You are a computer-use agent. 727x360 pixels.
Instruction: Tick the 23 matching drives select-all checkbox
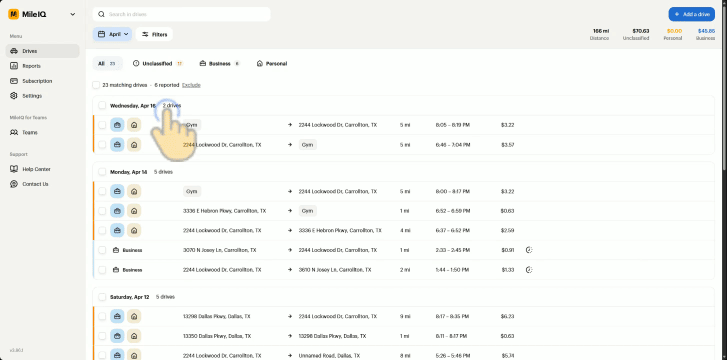[96, 85]
